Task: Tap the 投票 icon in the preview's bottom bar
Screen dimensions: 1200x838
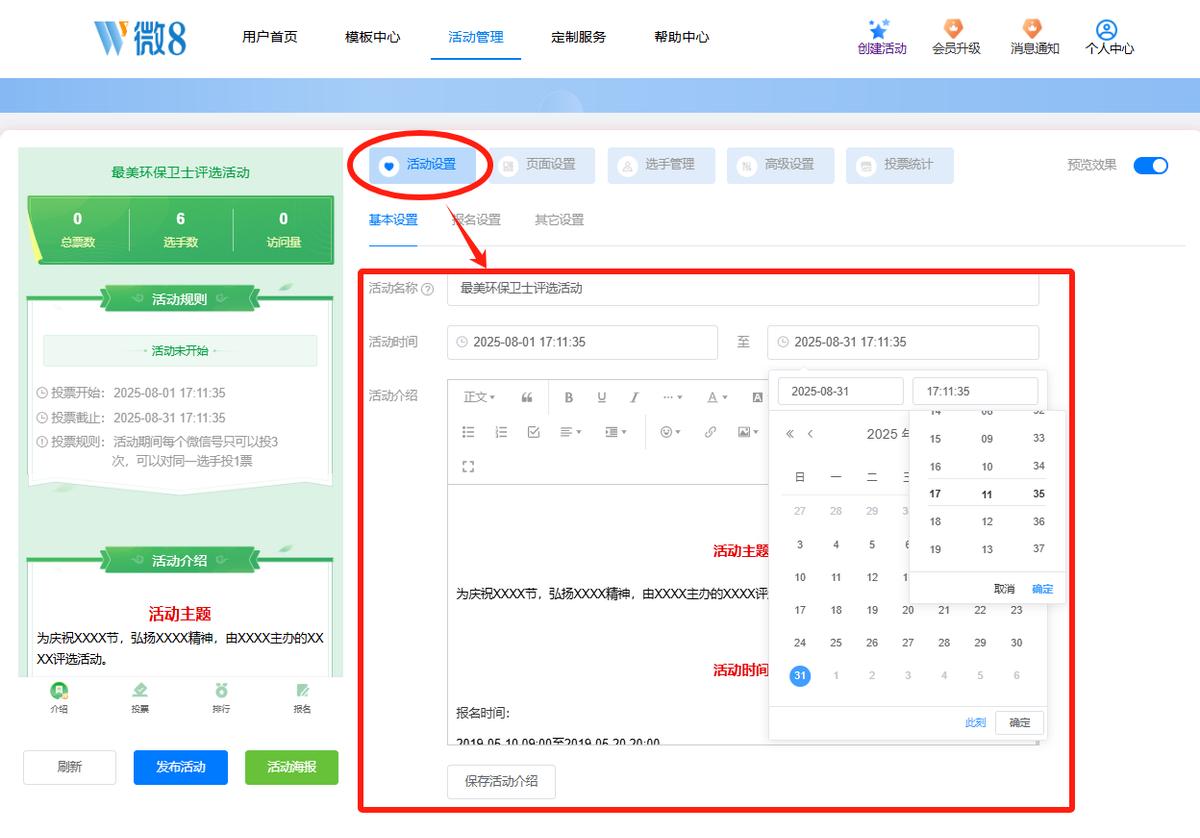Action: pos(140,697)
